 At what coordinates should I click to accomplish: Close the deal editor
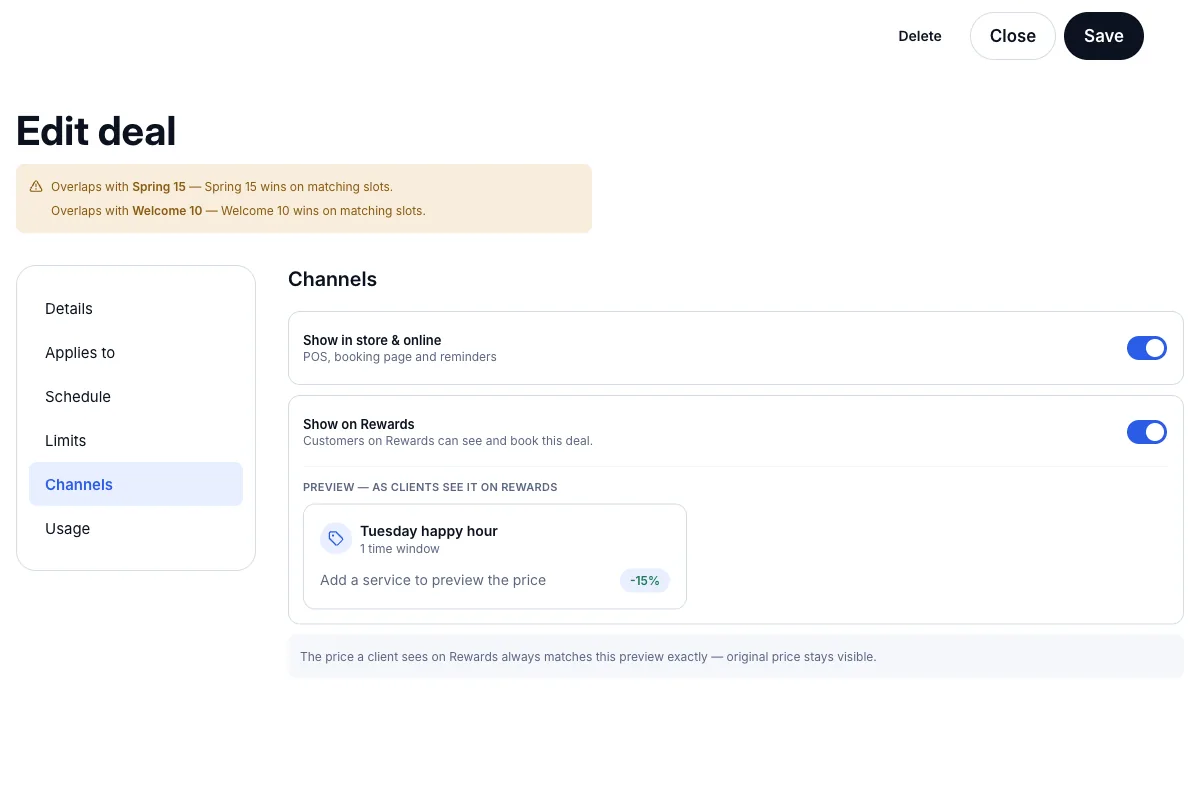click(x=1013, y=36)
